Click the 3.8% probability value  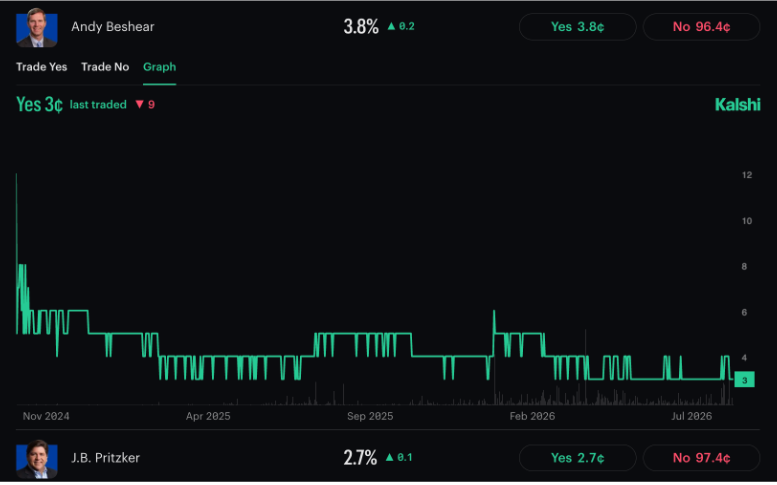[x=361, y=27]
